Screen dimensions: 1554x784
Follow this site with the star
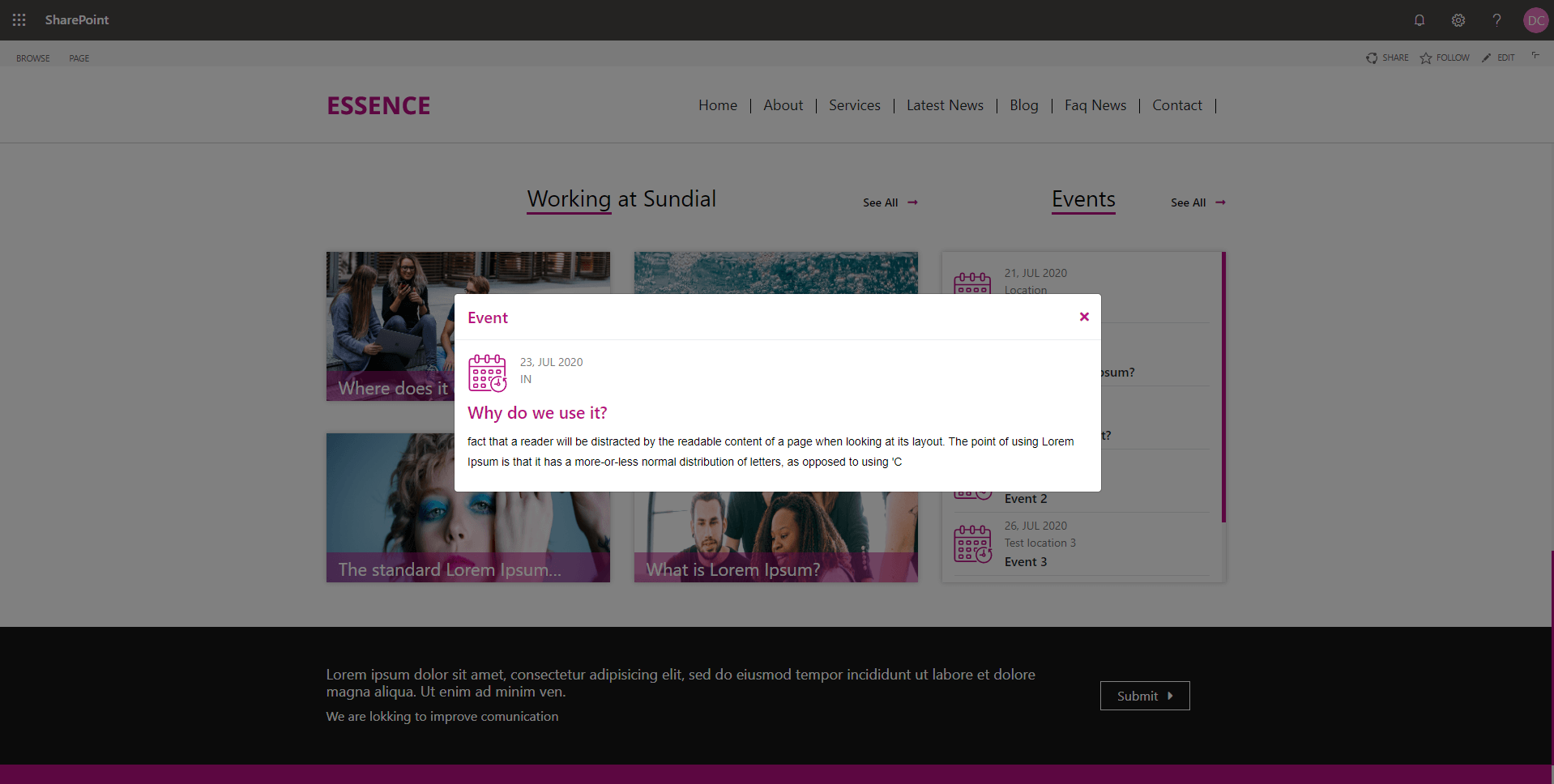point(1445,58)
